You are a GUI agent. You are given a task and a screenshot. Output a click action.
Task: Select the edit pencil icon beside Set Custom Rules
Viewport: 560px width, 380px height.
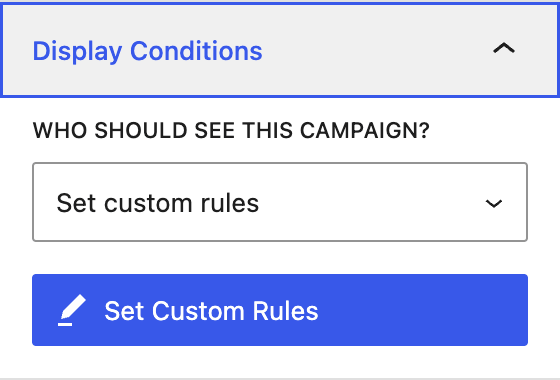(72, 310)
